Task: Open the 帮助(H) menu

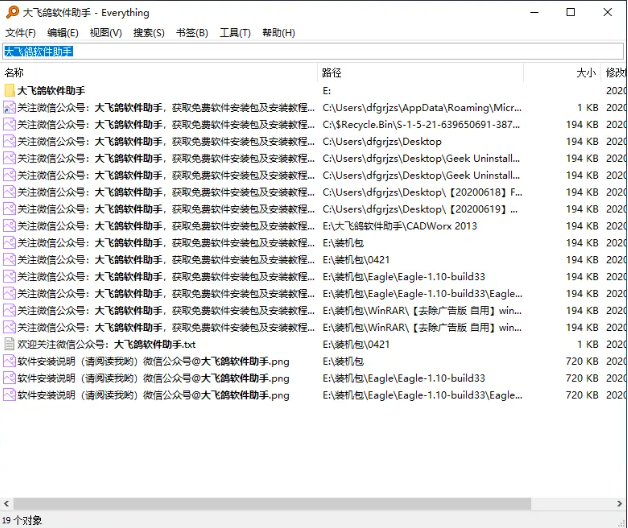Action: (x=278, y=33)
